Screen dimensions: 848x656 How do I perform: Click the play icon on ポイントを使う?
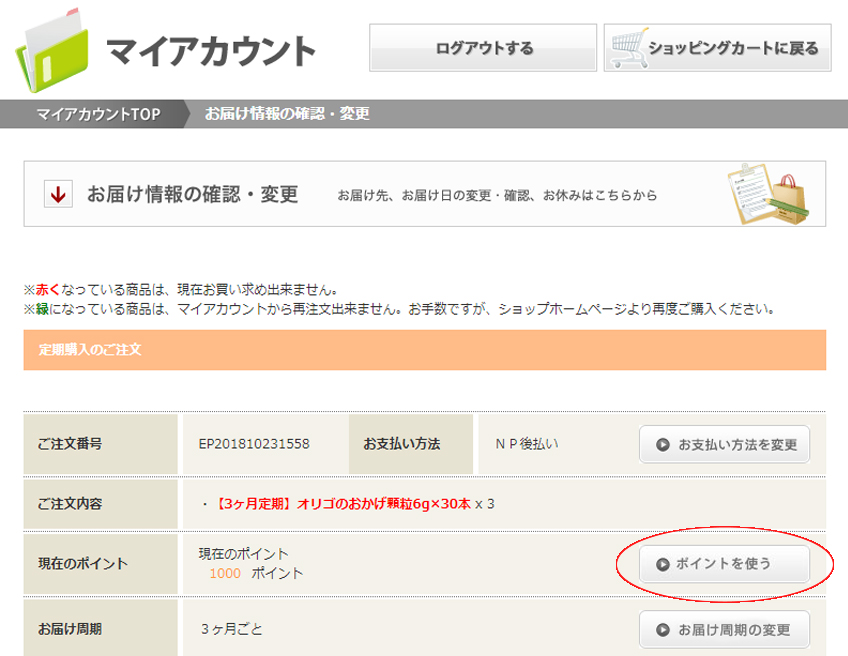click(662, 564)
